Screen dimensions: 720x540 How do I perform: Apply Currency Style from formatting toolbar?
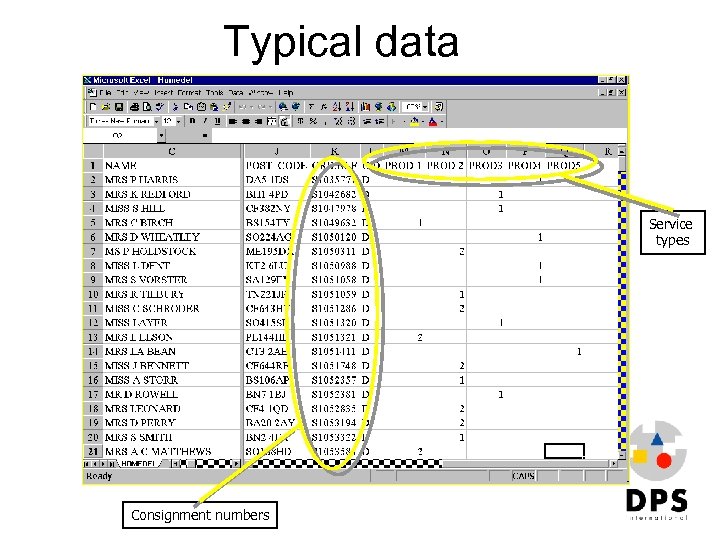300,121
